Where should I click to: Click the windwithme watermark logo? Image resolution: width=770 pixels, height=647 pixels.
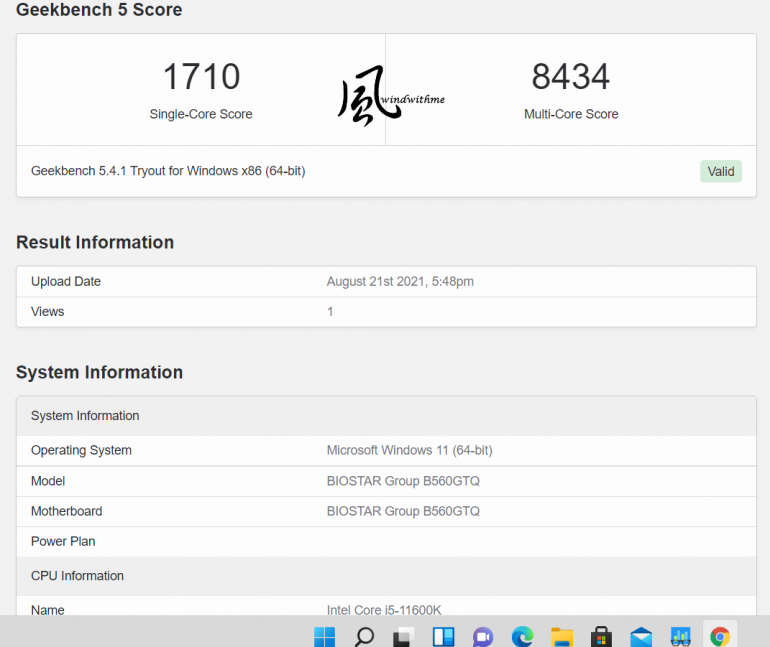(x=390, y=96)
